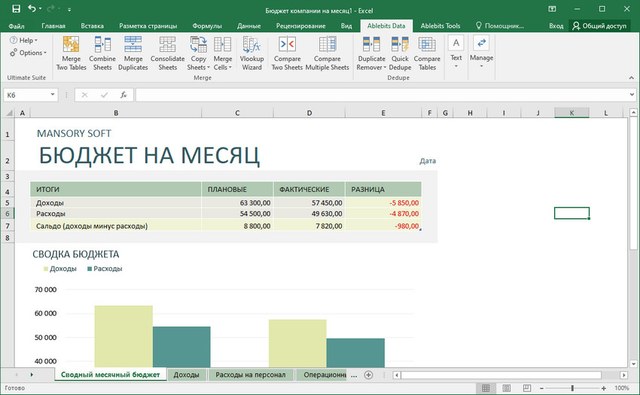Click the ИТОГИ table header cell
The height and width of the screenshot is (395, 640).
tap(116, 189)
